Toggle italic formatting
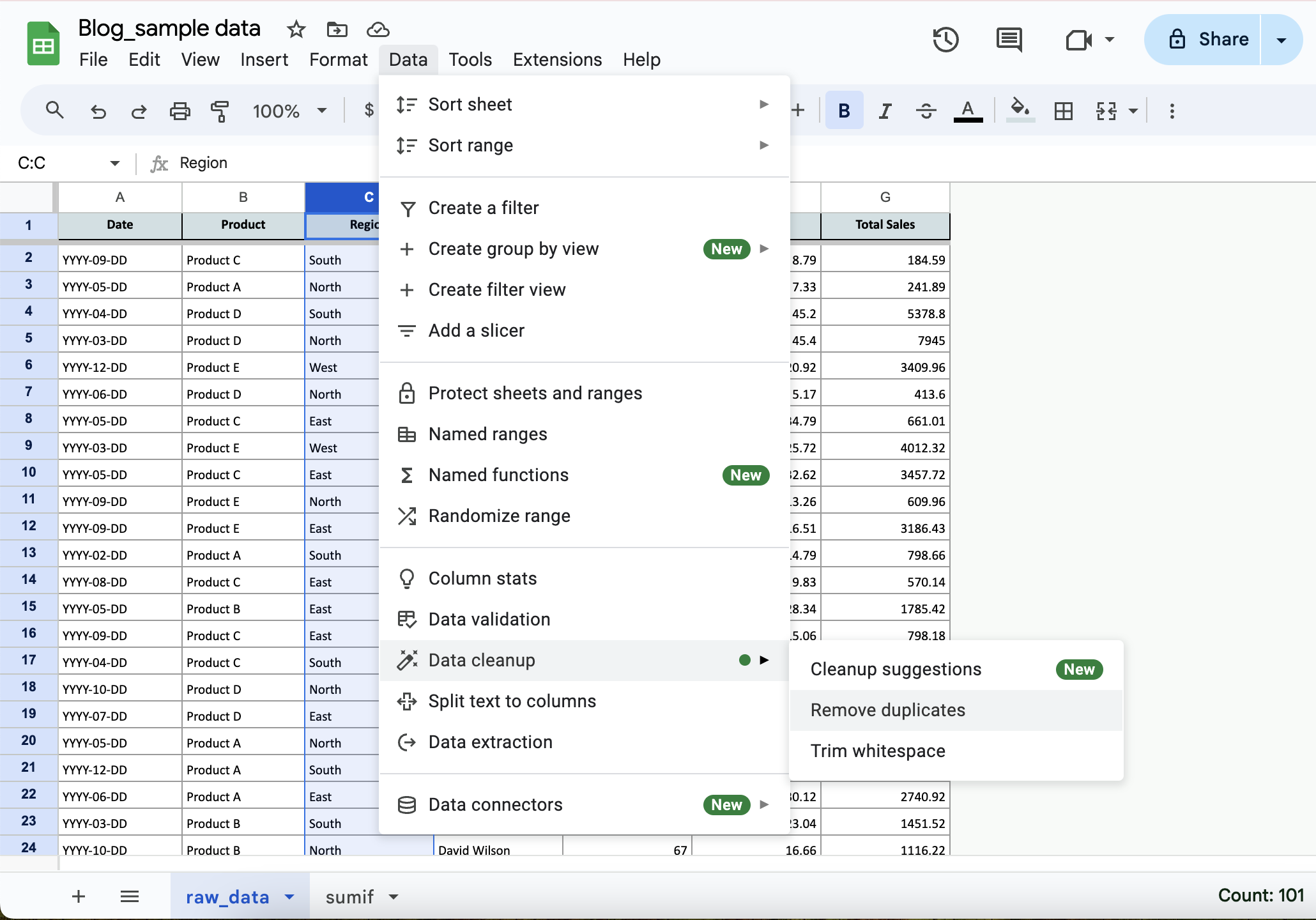 (885, 111)
